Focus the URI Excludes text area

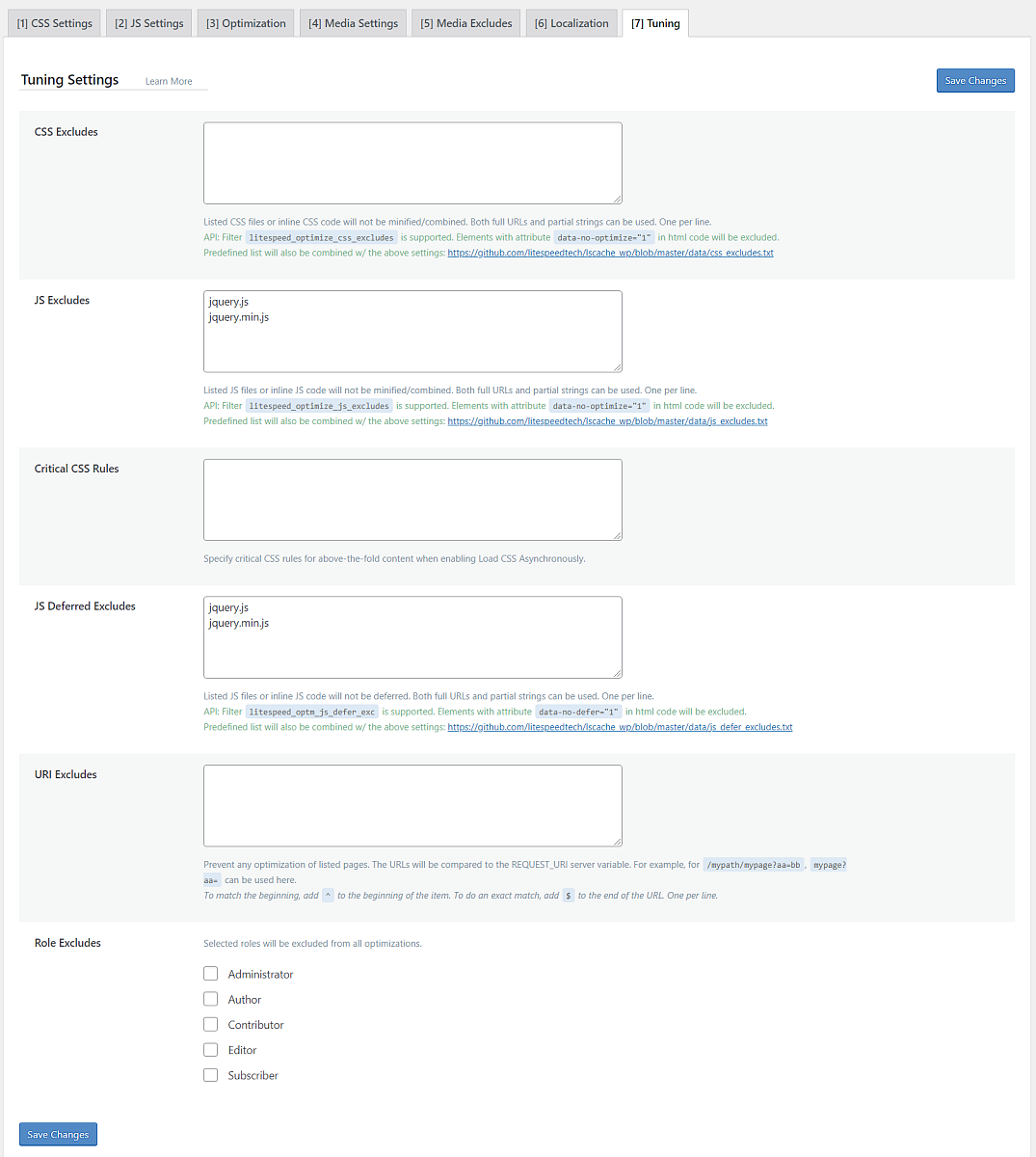click(x=412, y=806)
